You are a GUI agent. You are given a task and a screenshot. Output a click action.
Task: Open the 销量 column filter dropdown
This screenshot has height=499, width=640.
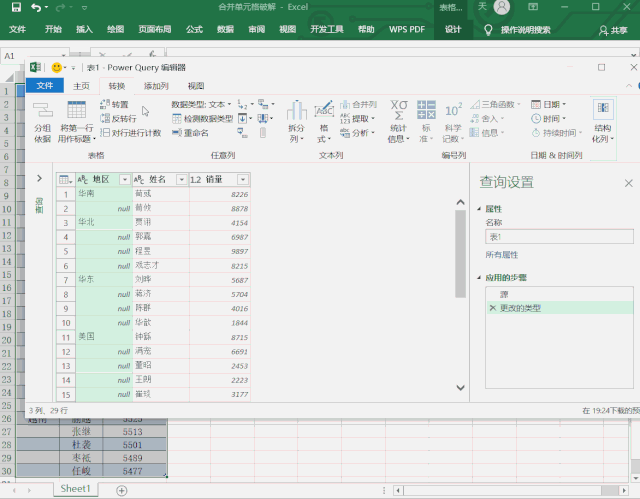pyautogui.click(x=243, y=180)
